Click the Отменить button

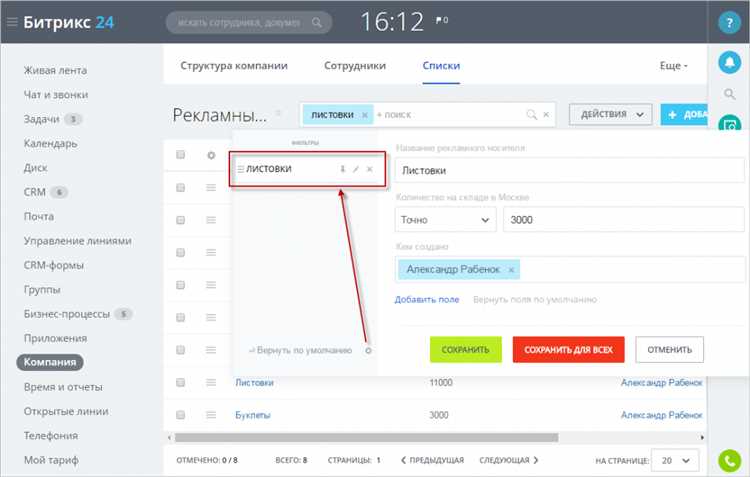(x=670, y=350)
